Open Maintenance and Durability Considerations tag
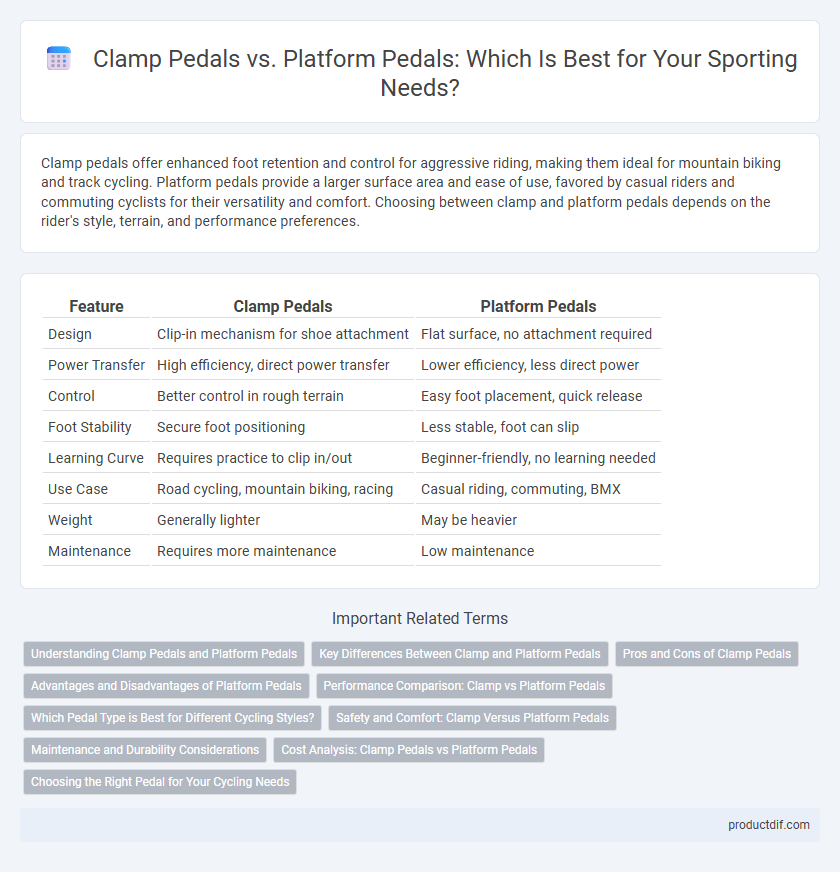The height and width of the screenshot is (872, 840). coord(145,750)
